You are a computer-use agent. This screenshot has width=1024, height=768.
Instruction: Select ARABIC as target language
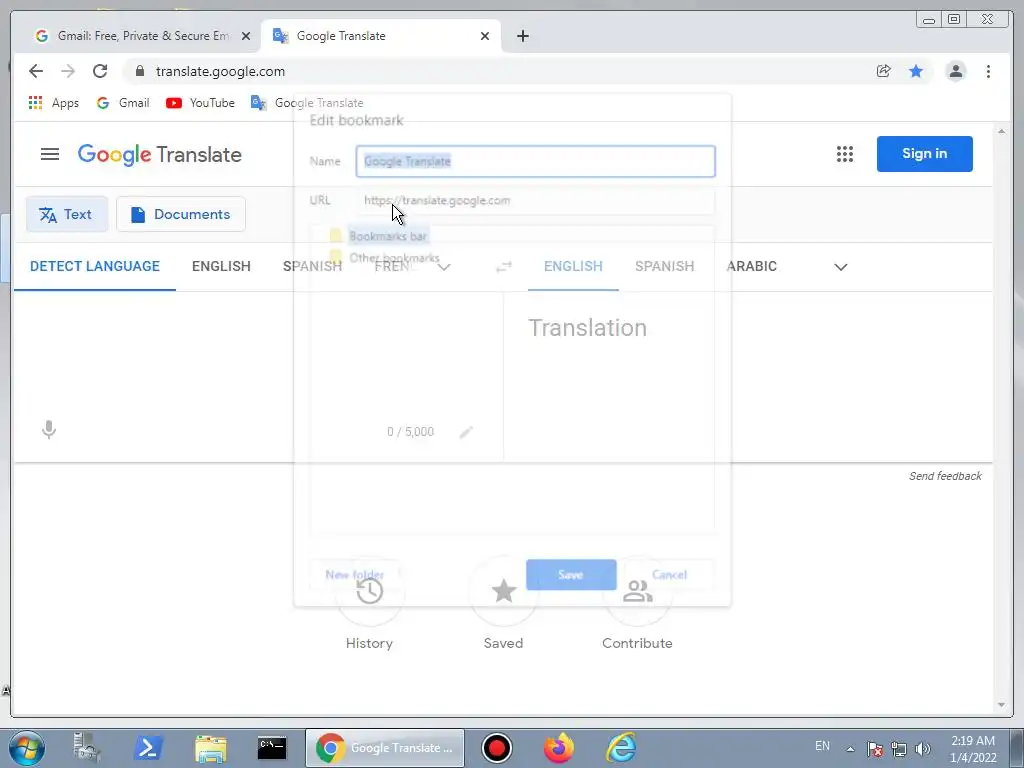[752, 266]
